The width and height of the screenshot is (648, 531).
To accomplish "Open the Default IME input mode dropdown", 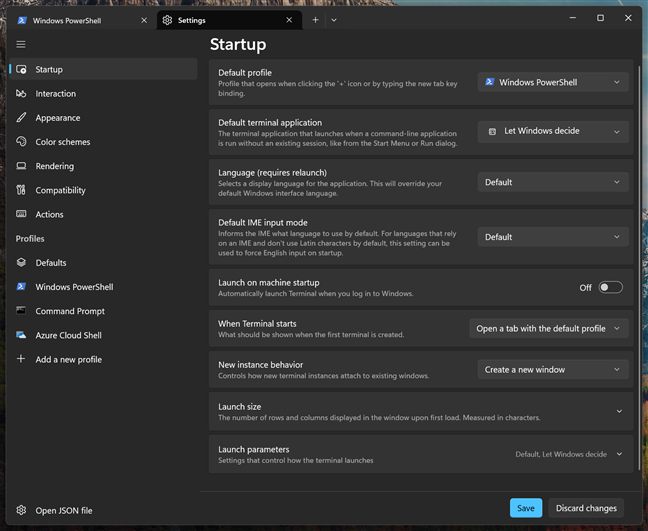I will click(553, 237).
